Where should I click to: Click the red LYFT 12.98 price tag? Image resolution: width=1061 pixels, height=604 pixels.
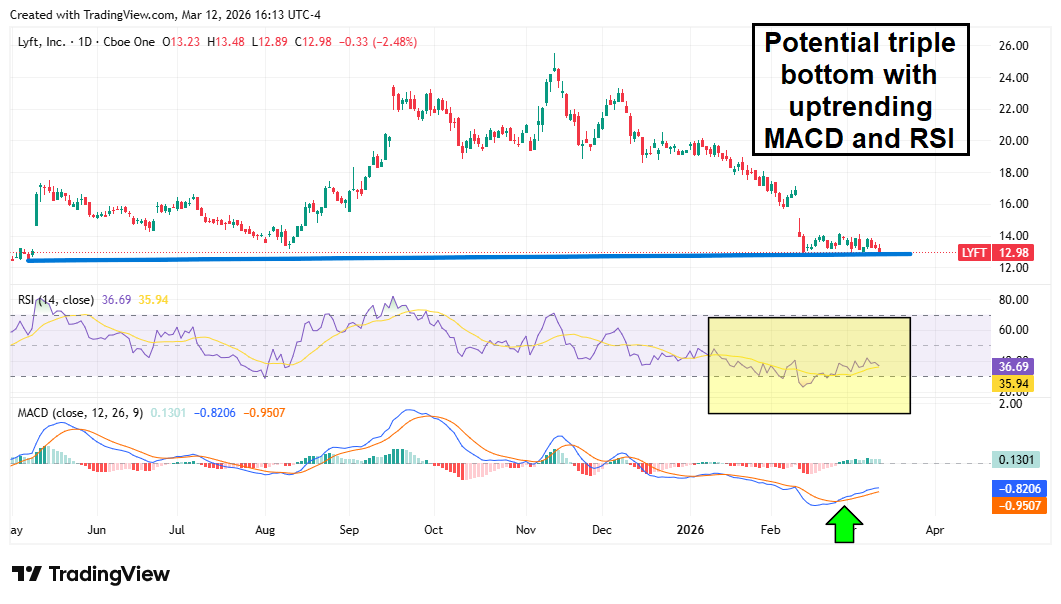coord(998,253)
